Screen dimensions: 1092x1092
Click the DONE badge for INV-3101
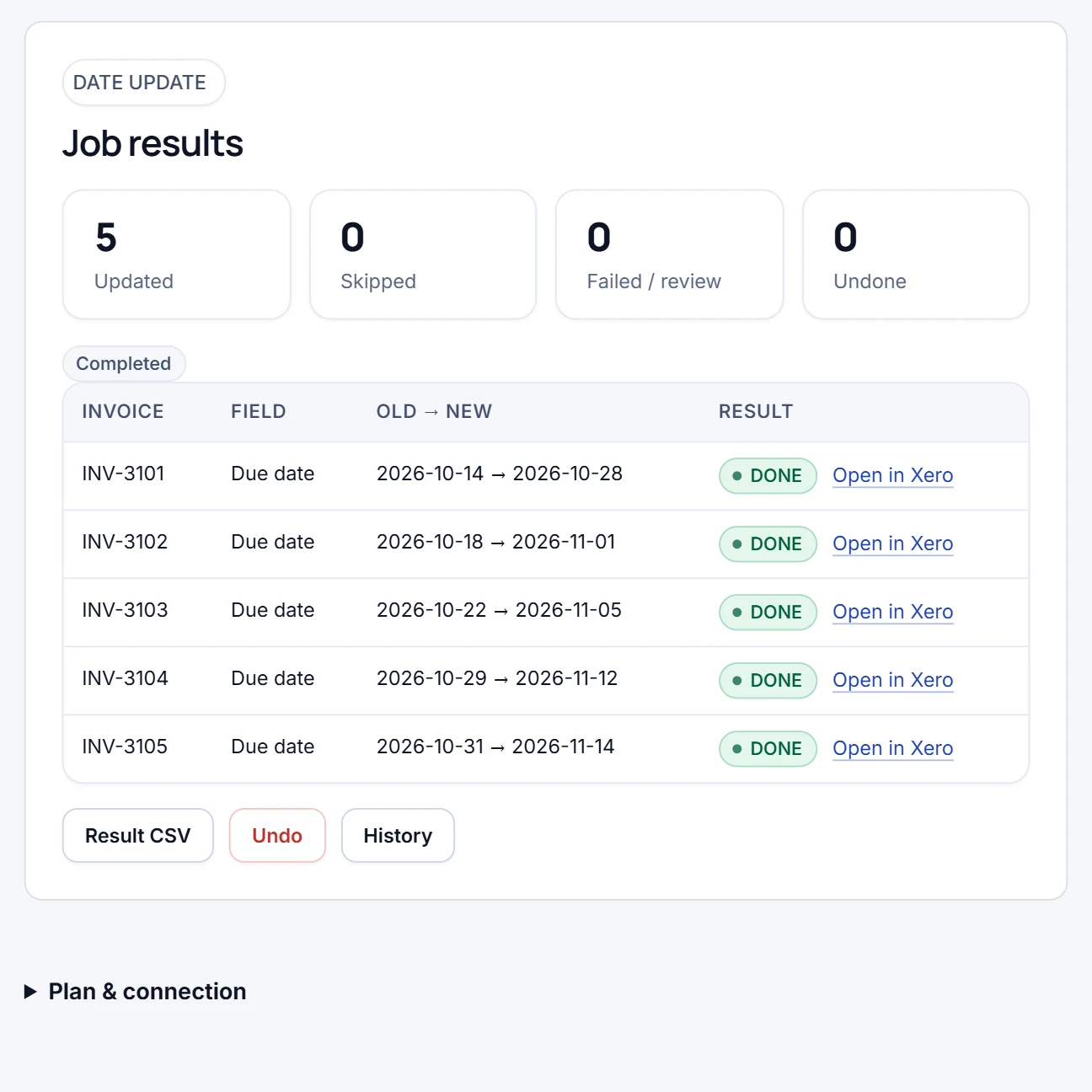click(x=768, y=476)
